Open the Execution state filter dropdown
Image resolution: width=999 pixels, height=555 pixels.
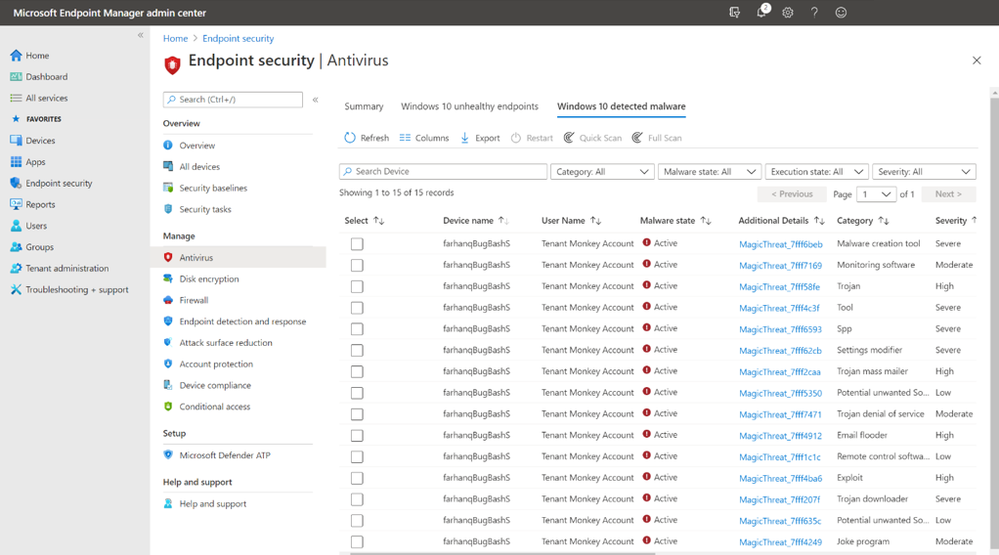pos(817,171)
